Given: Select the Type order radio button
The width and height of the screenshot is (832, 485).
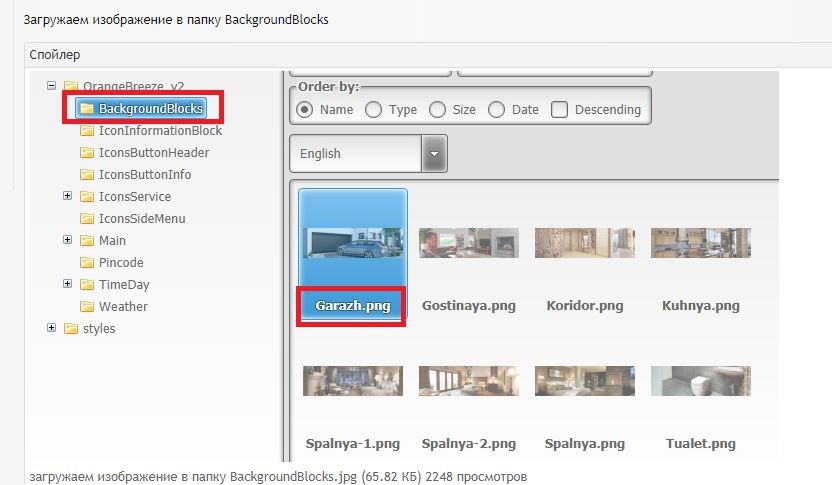Looking at the screenshot, I should click(374, 110).
